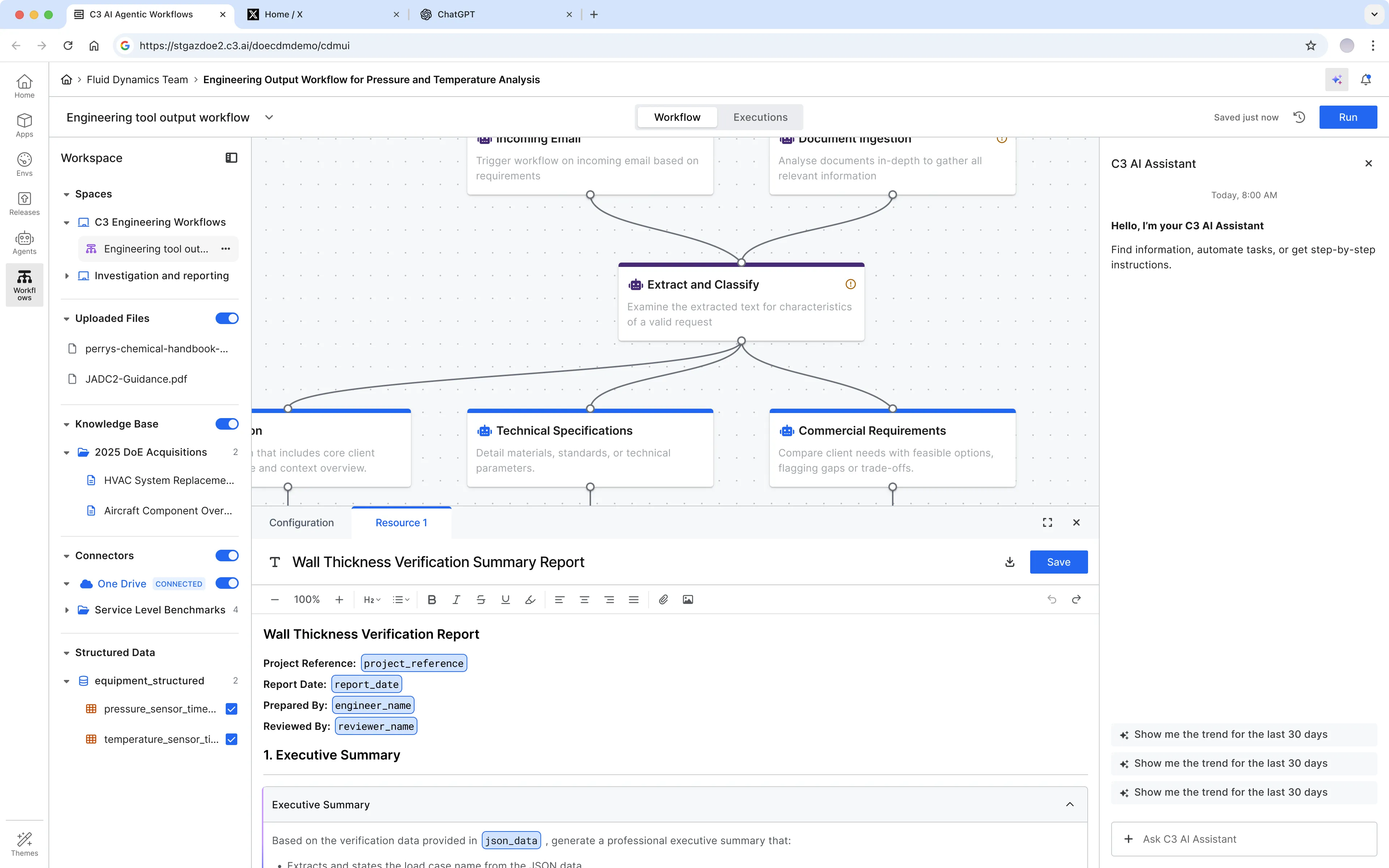
Task: Select the Resource 1 tab
Action: [x=401, y=522]
